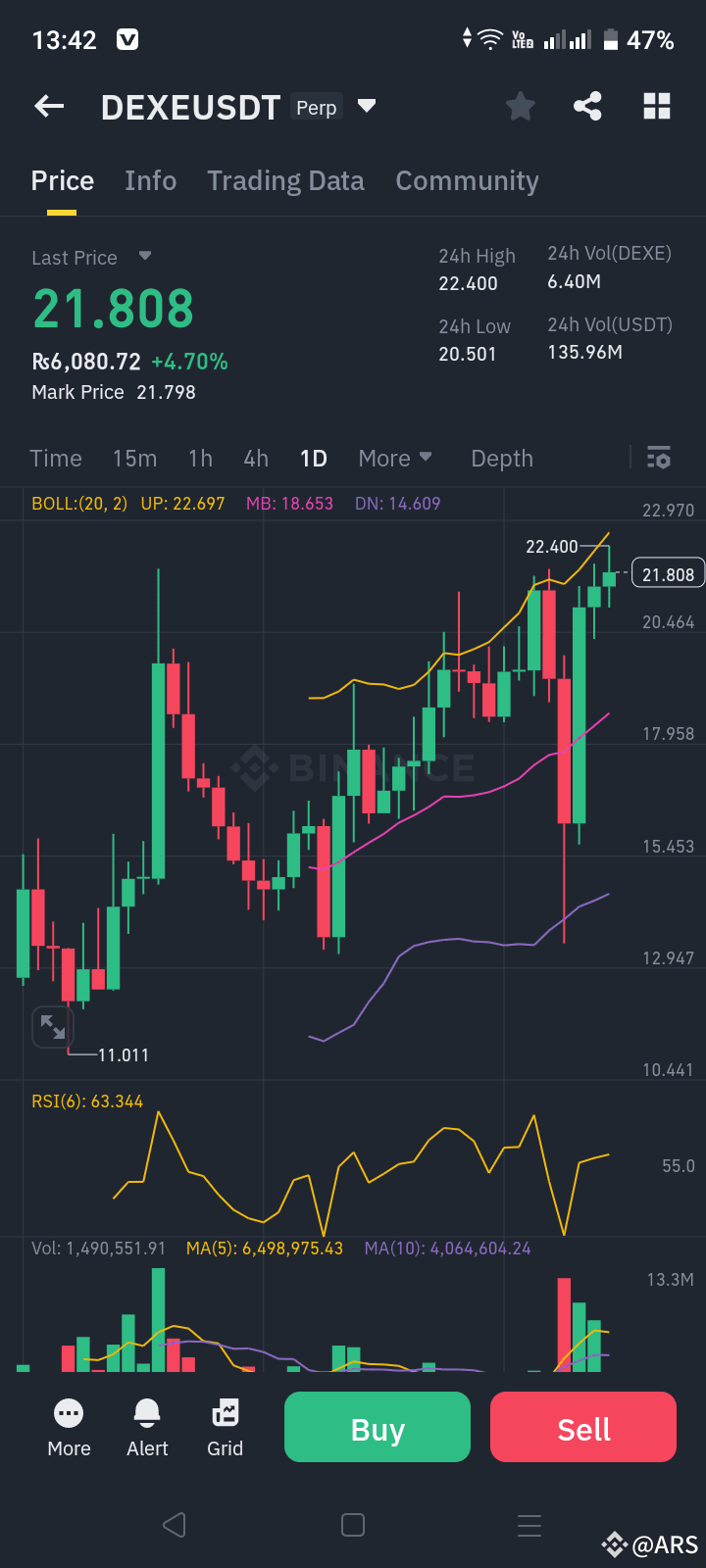Screen dimensions: 706x1568
Task: Tap MB: 18.653 Bollinger value
Action: coord(289,503)
